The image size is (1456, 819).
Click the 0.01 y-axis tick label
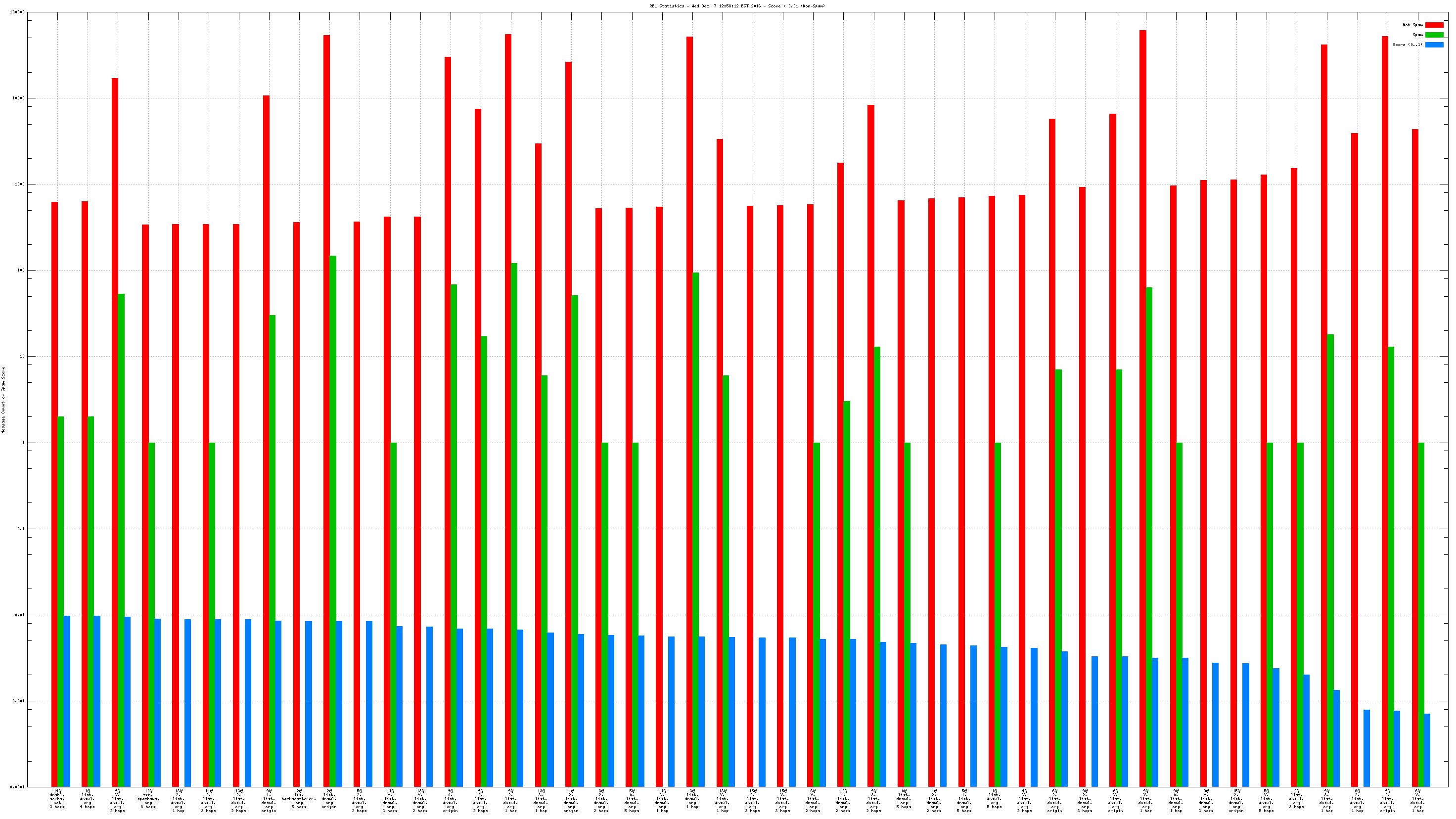20,615
